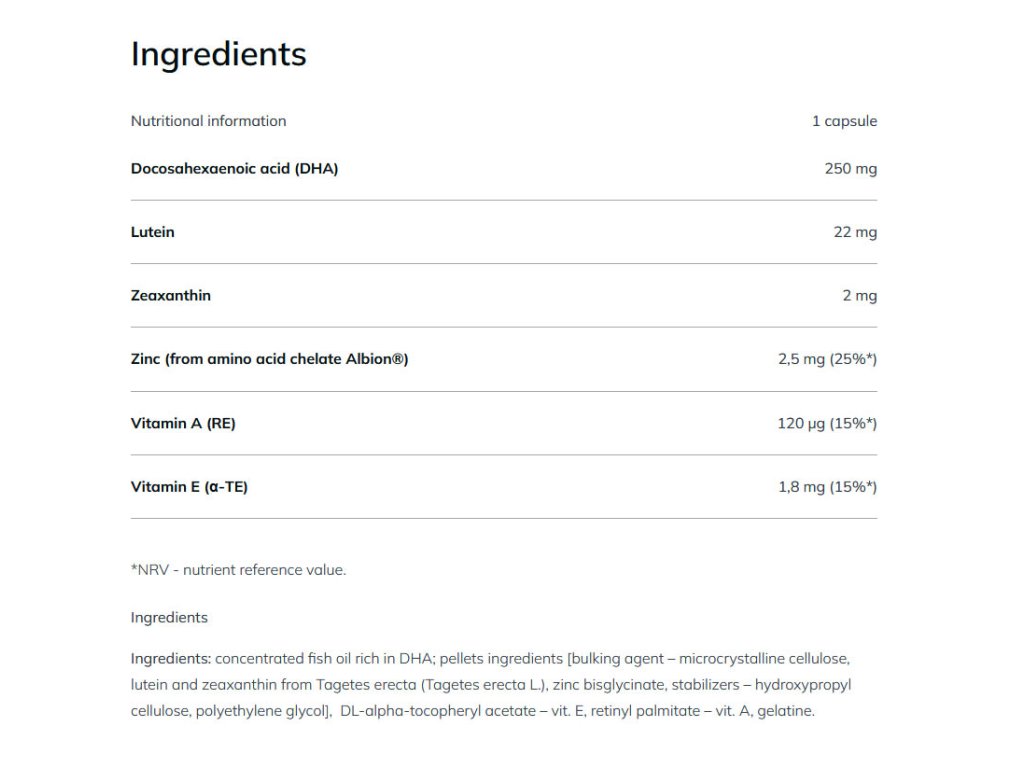
Task: Select the Zeaxanthin row label
Action: point(170,295)
